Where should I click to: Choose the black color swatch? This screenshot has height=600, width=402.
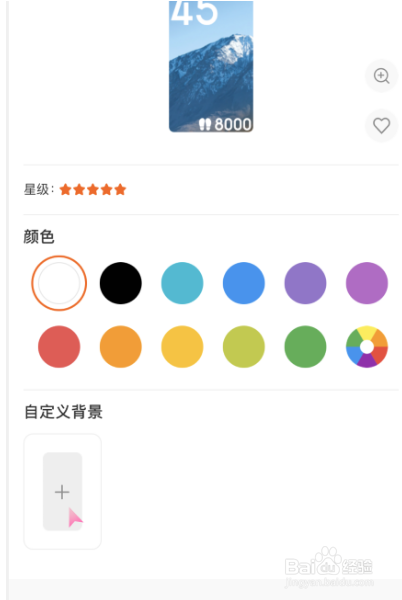120,283
